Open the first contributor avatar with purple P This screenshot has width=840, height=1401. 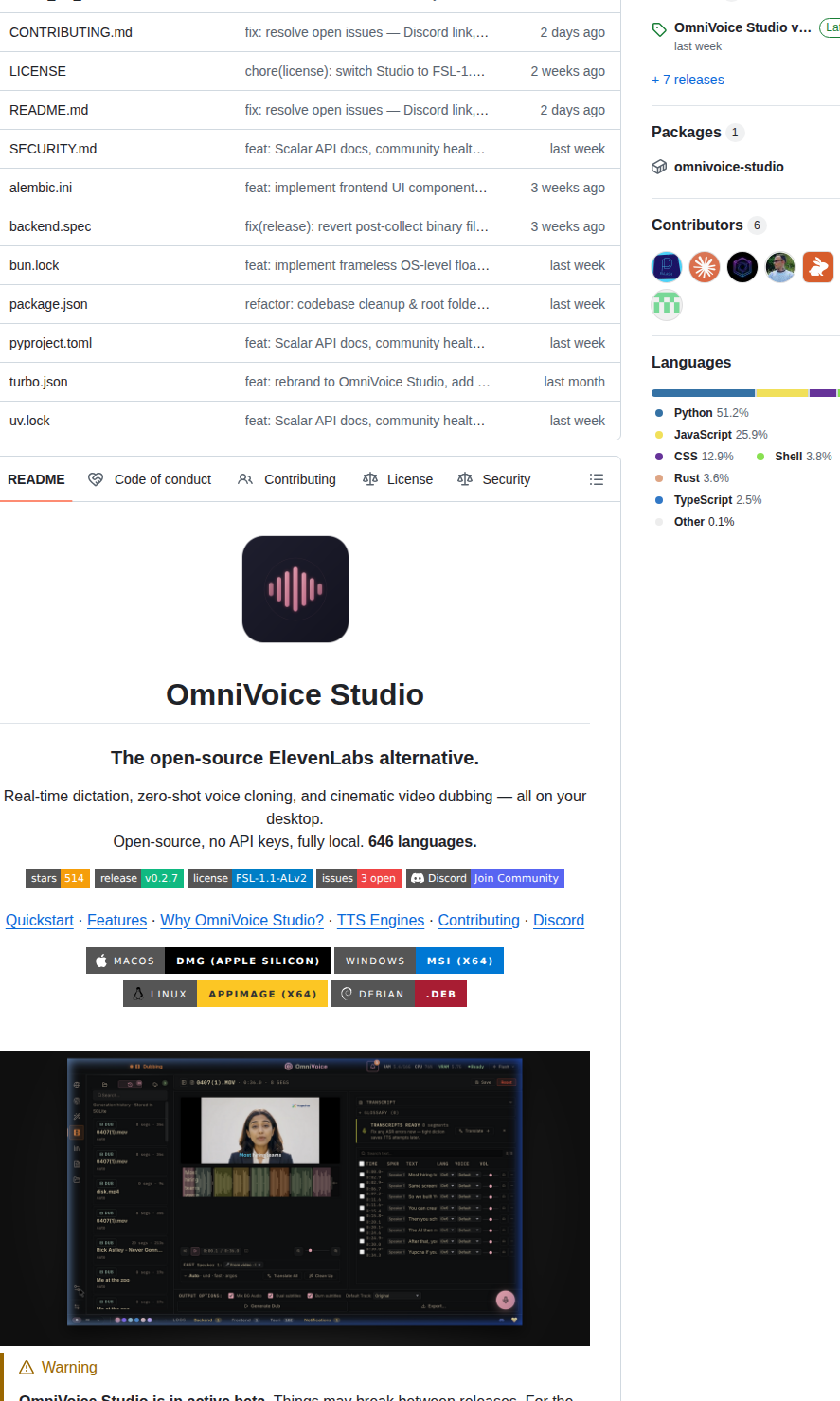click(x=667, y=267)
